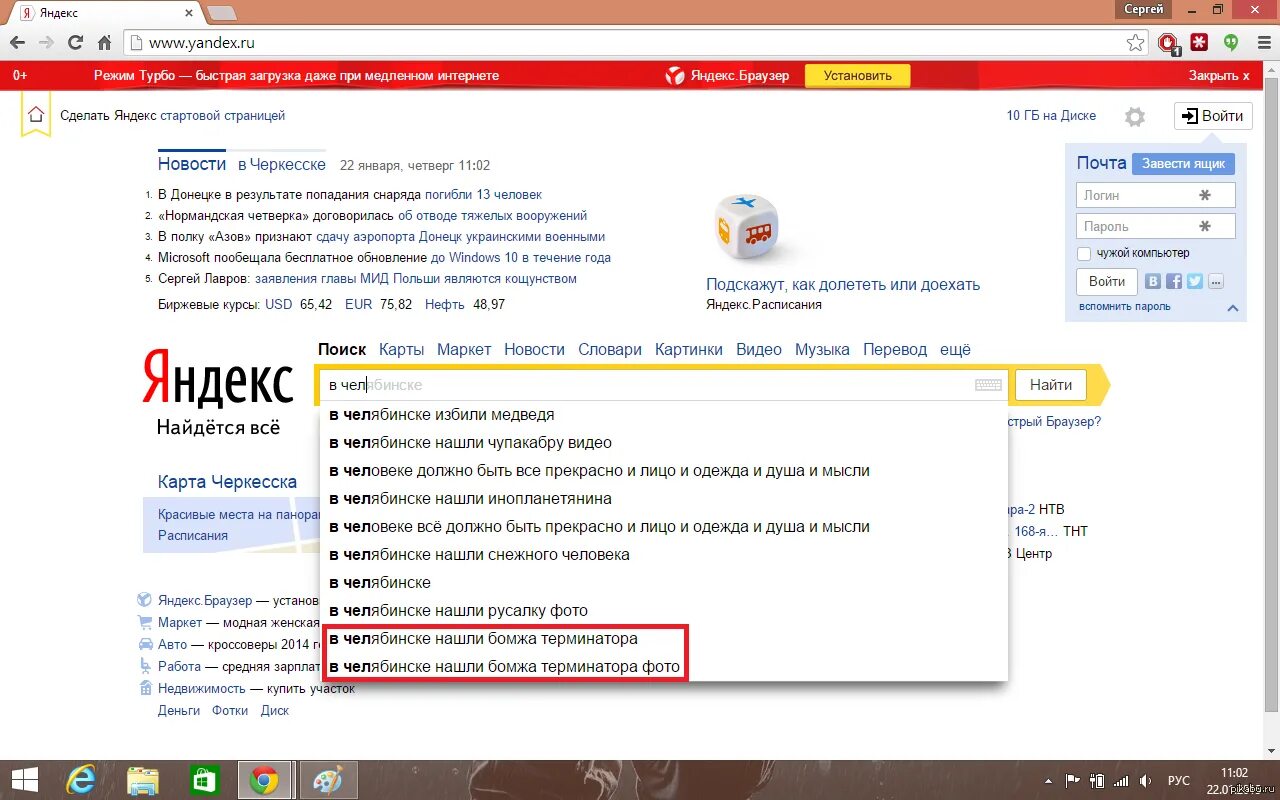Screen dimensions: 1280x800
Task: Show more social login options icon
Action: click(x=1216, y=281)
